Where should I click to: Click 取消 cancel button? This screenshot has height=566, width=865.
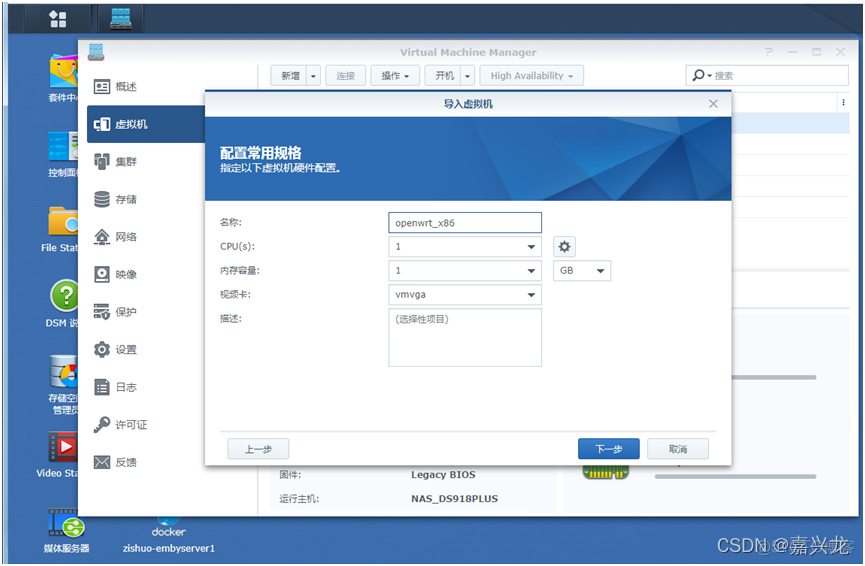(678, 449)
